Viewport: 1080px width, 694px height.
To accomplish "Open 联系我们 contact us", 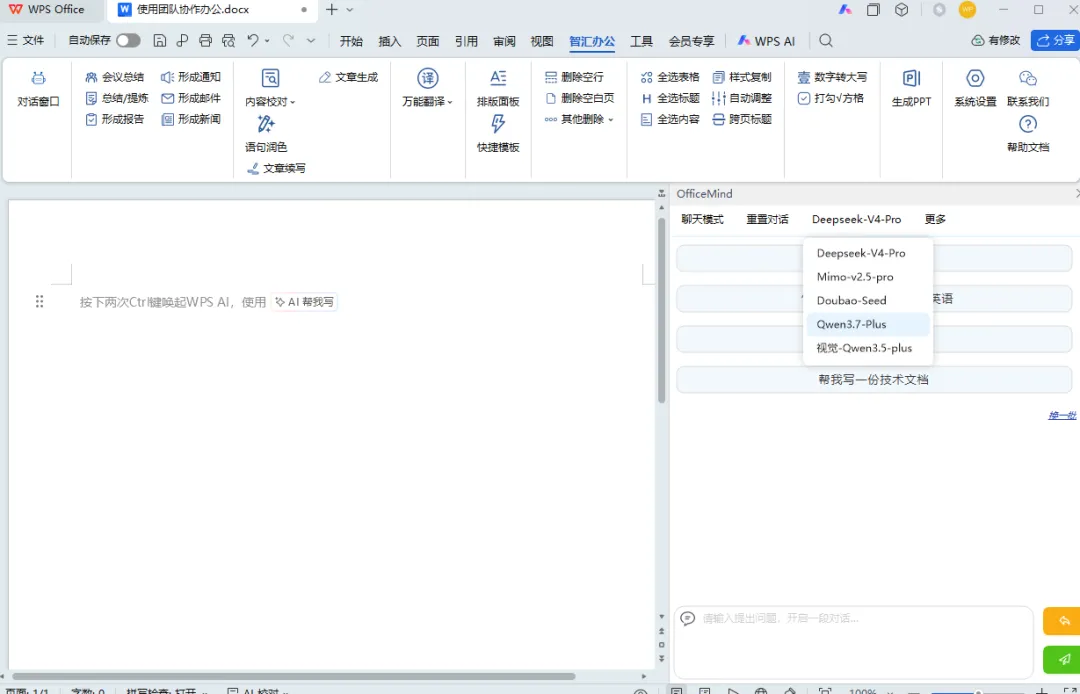I will (x=1028, y=89).
